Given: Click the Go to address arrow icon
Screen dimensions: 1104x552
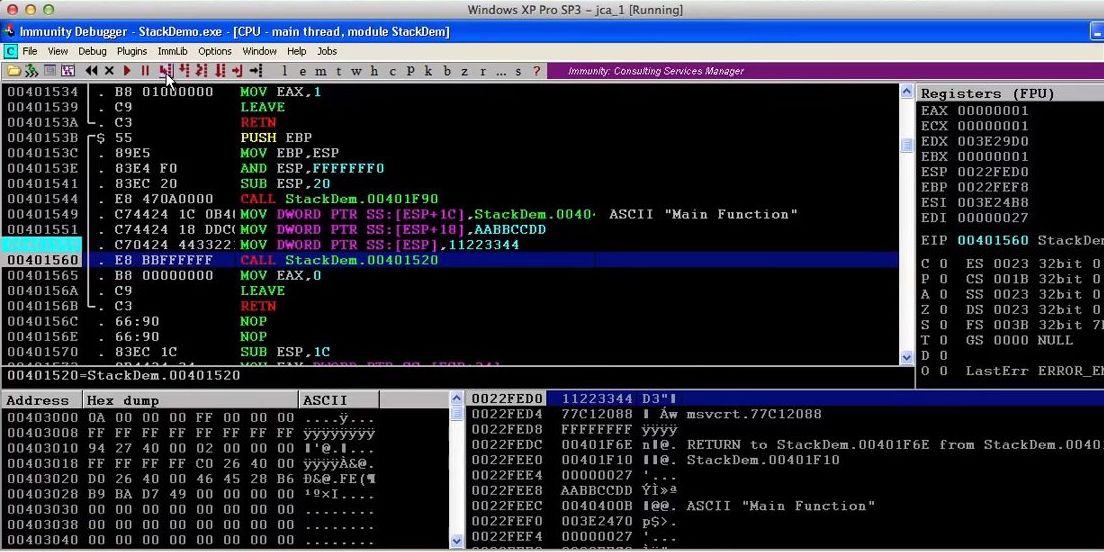Looking at the screenshot, I should point(256,70).
